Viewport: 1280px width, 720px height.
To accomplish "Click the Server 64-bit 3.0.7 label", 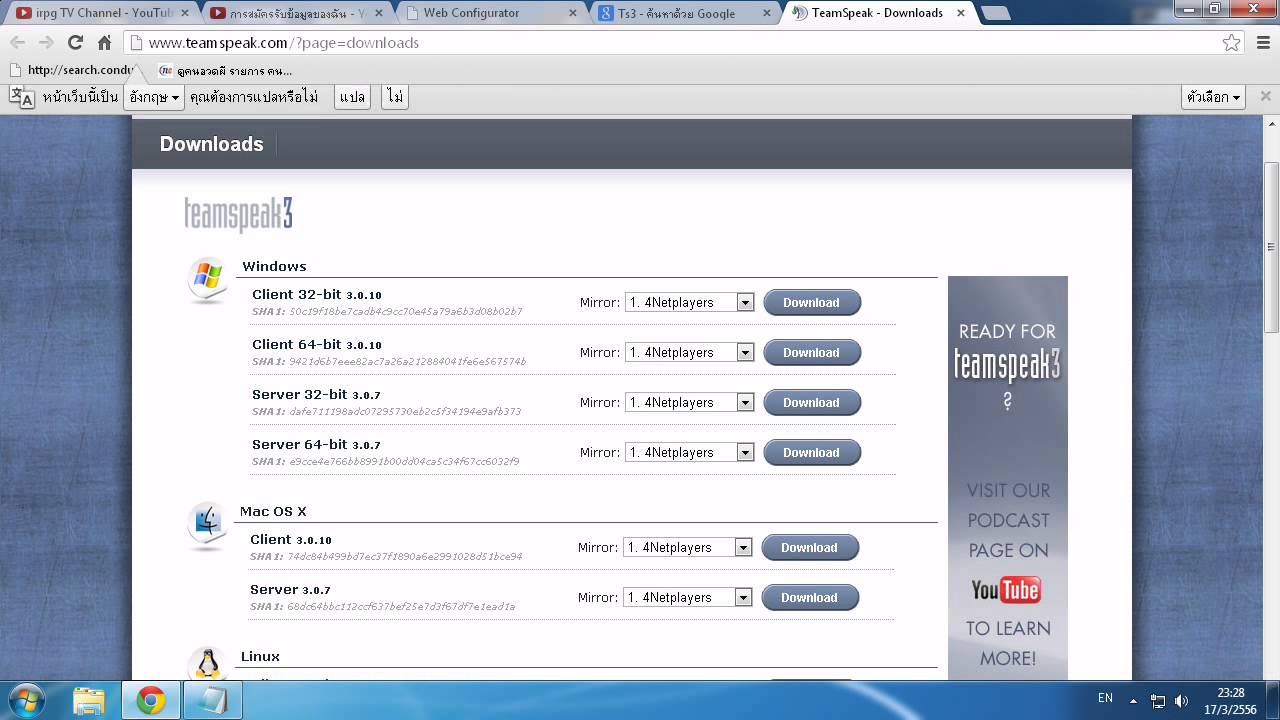I will coord(316,445).
